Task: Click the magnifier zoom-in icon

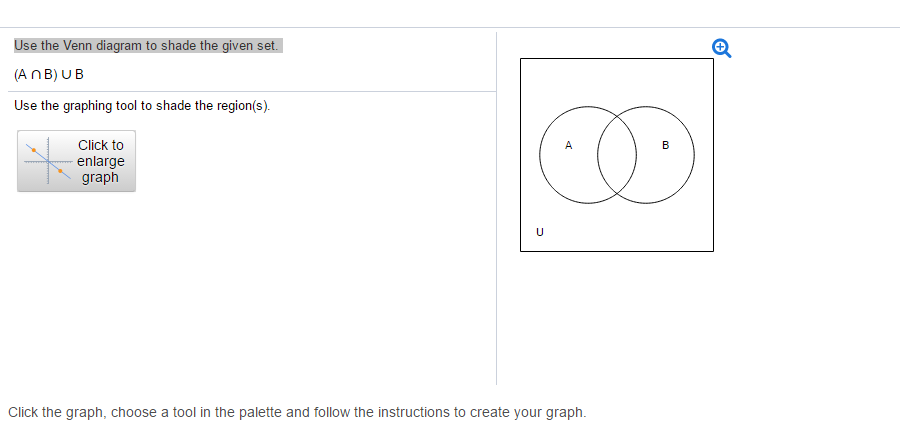Action: click(719, 46)
